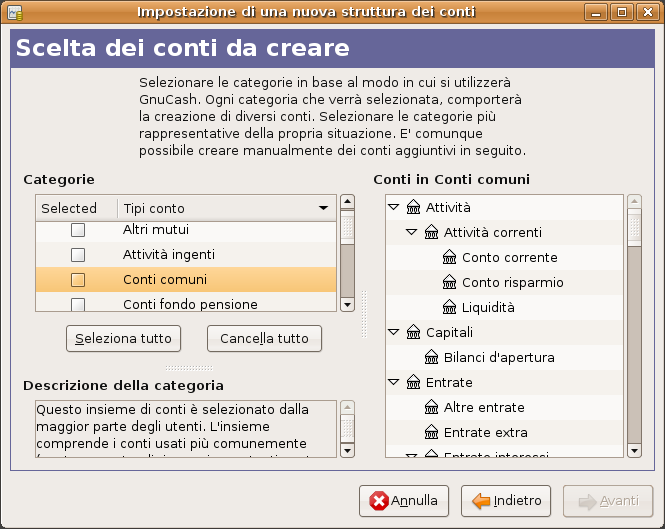The height and width of the screenshot is (529, 665).
Task: Click the Selected column header
Action: pyautogui.click(x=77, y=208)
